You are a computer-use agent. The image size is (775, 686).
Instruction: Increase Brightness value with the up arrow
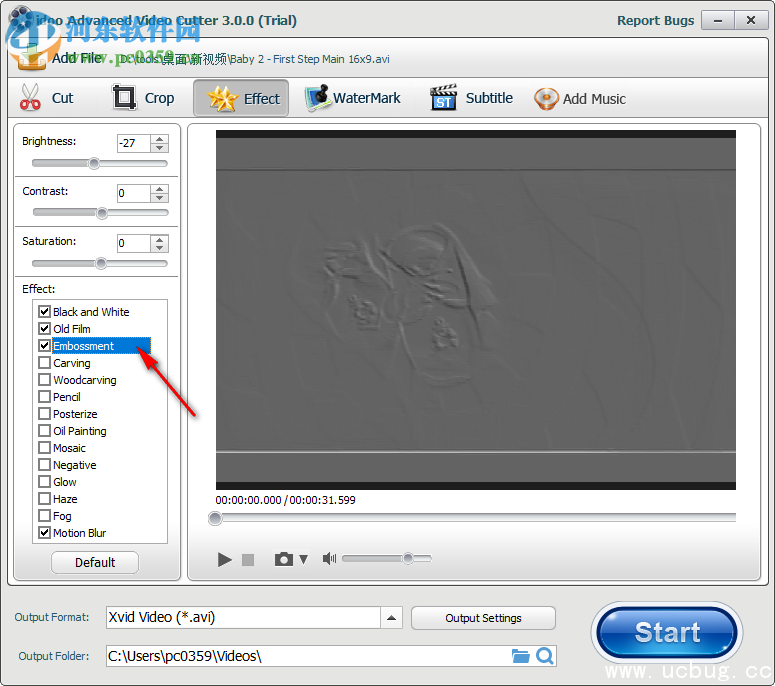click(159, 138)
